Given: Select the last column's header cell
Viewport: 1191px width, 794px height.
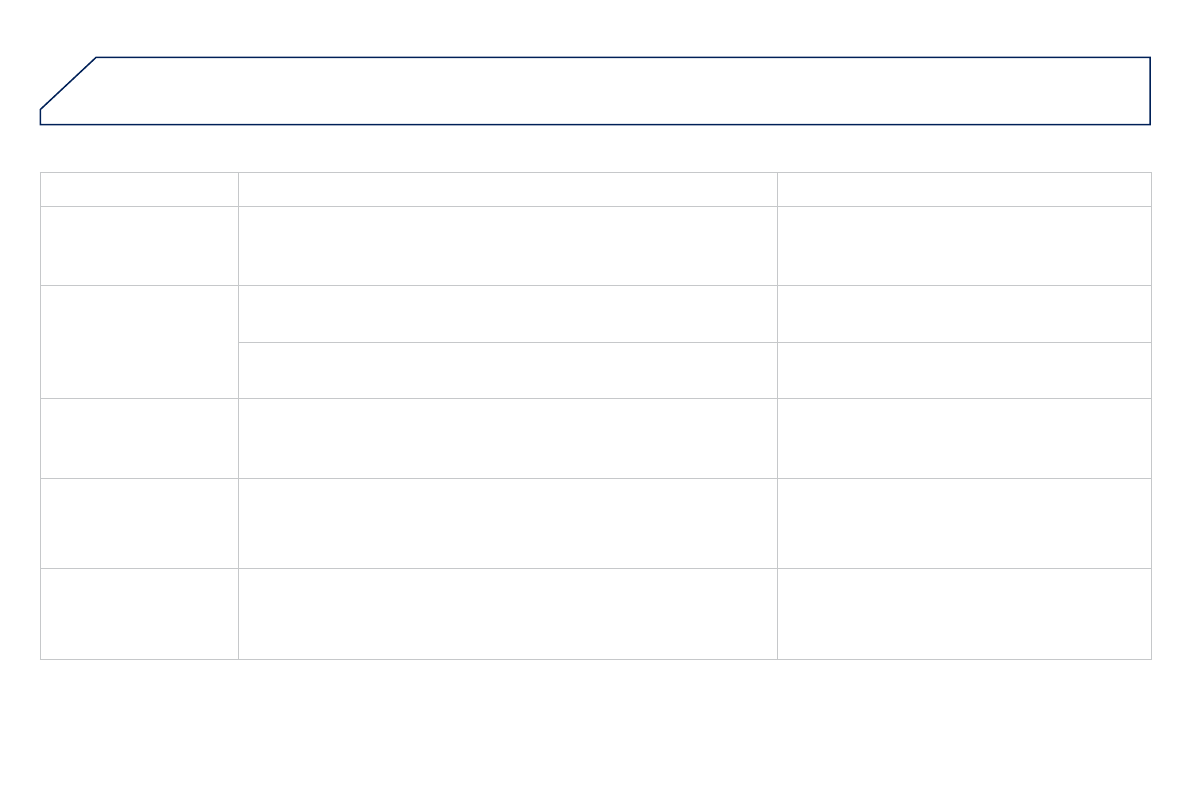Looking at the screenshot, I should tap(964, 189).
